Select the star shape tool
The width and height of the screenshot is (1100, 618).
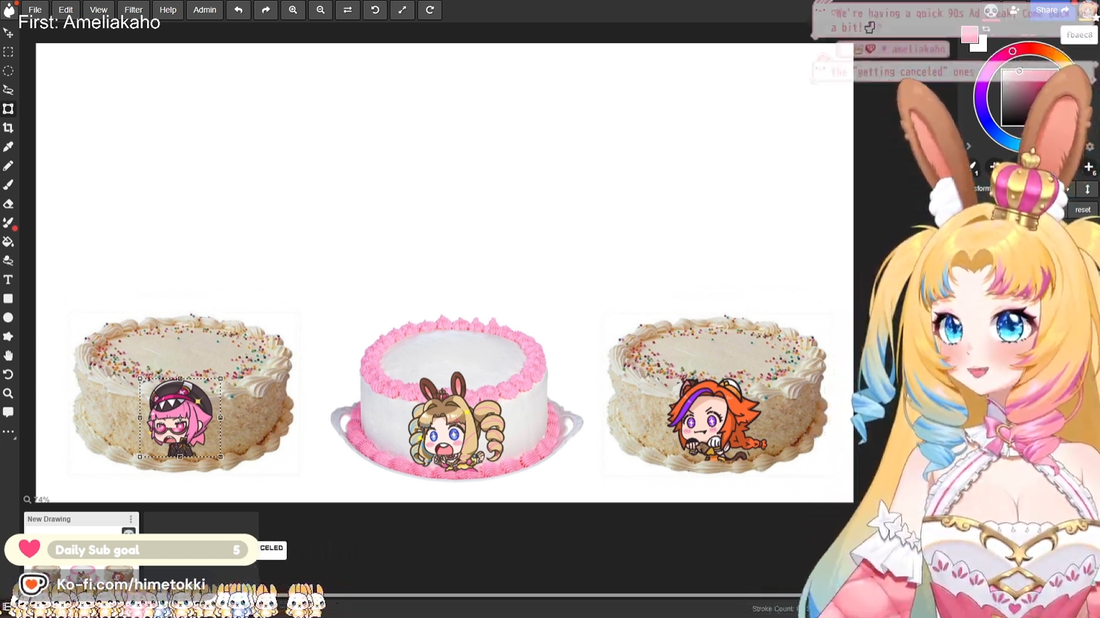tap(8, 337)
